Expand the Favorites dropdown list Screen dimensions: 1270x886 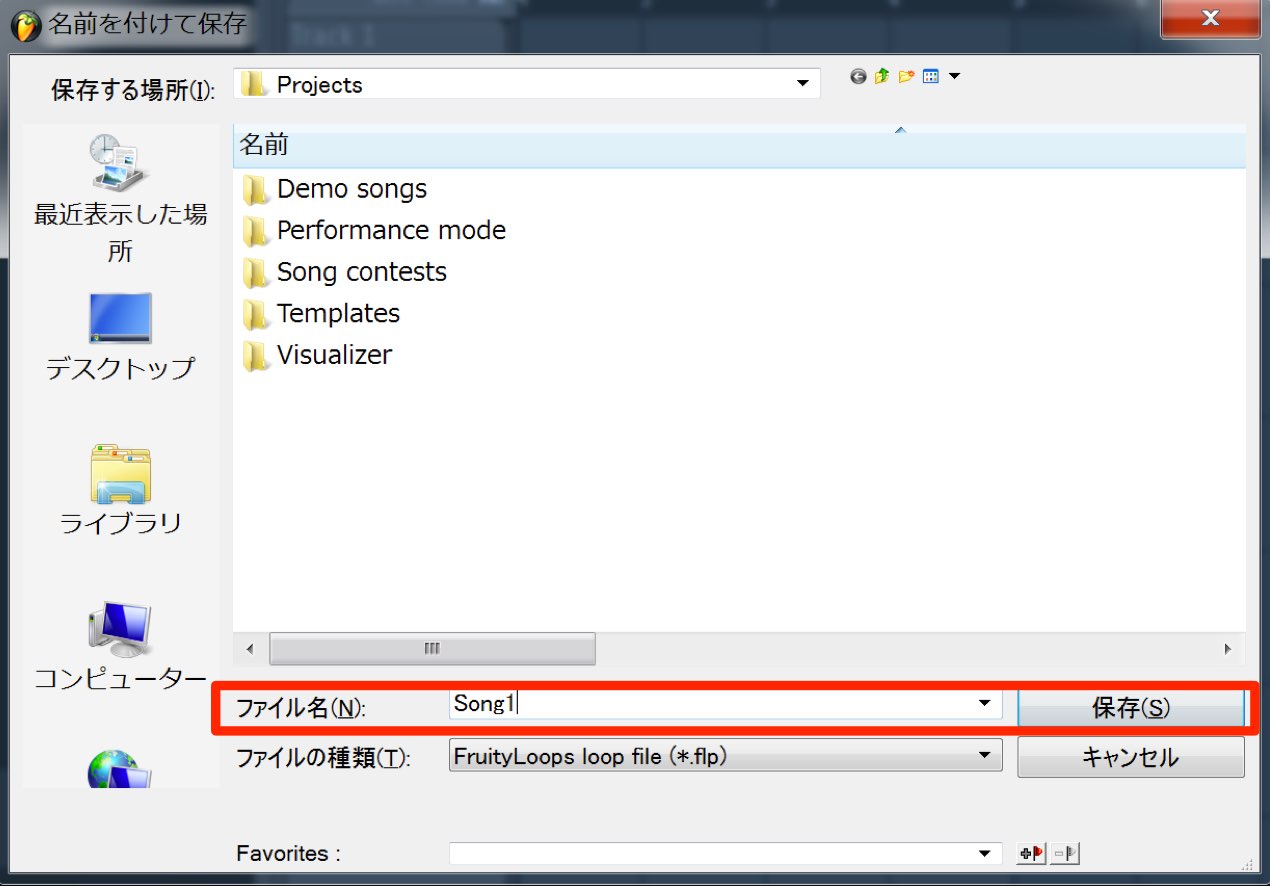[x=985, y=853]
